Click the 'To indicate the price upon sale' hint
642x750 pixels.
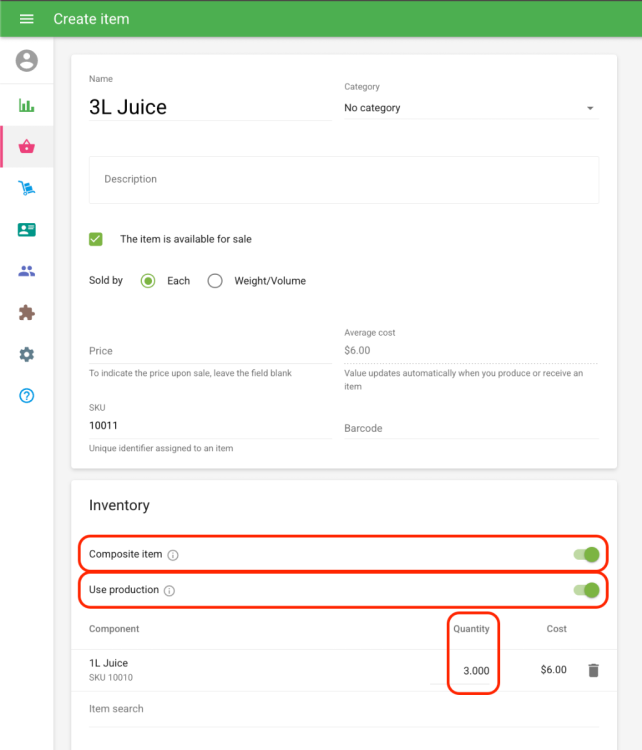(190, 373)
